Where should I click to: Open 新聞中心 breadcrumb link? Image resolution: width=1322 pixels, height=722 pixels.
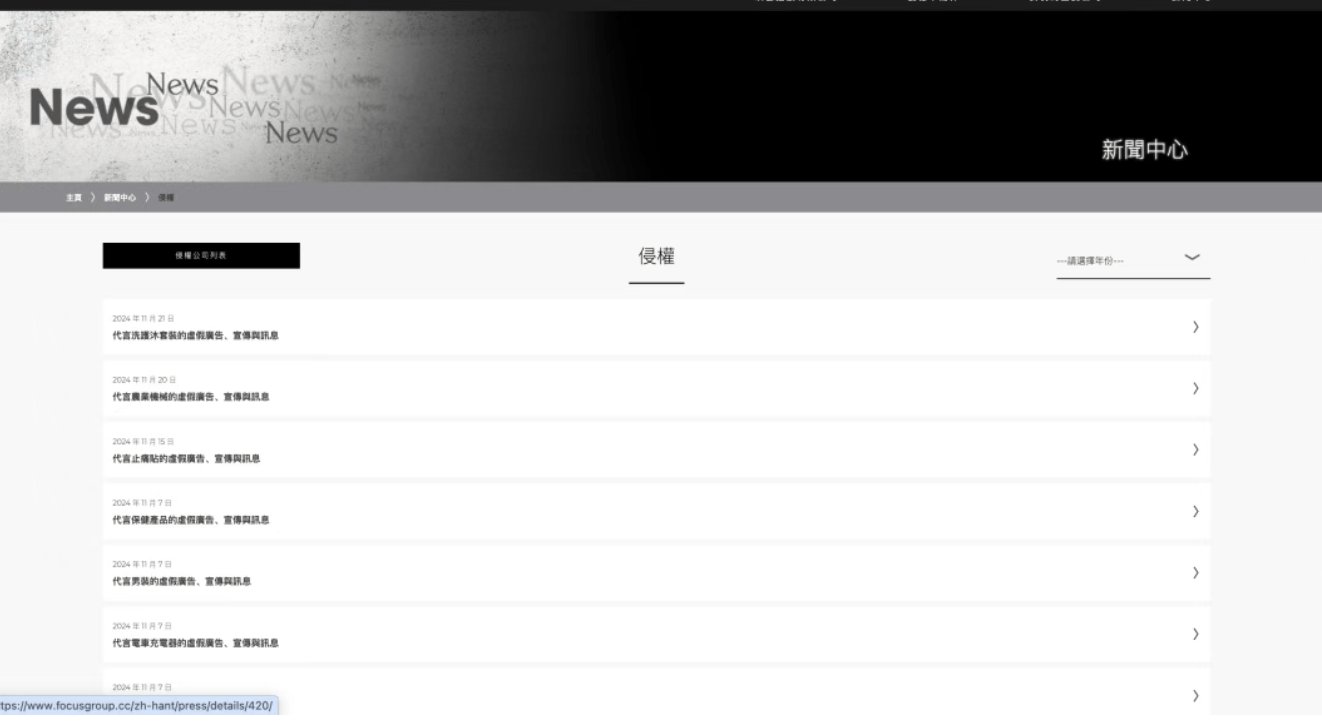pyautogui.click(x=120, y=197)
